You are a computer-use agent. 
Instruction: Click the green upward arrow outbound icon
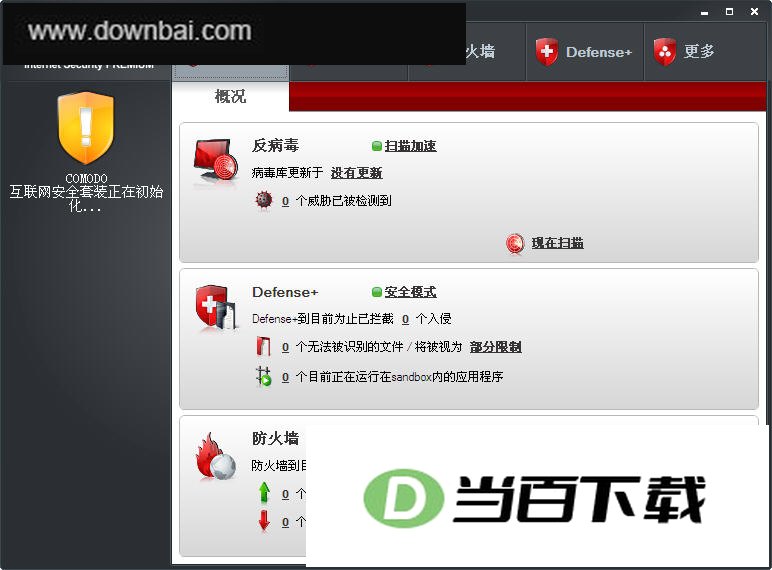click(x=264, y=493)
